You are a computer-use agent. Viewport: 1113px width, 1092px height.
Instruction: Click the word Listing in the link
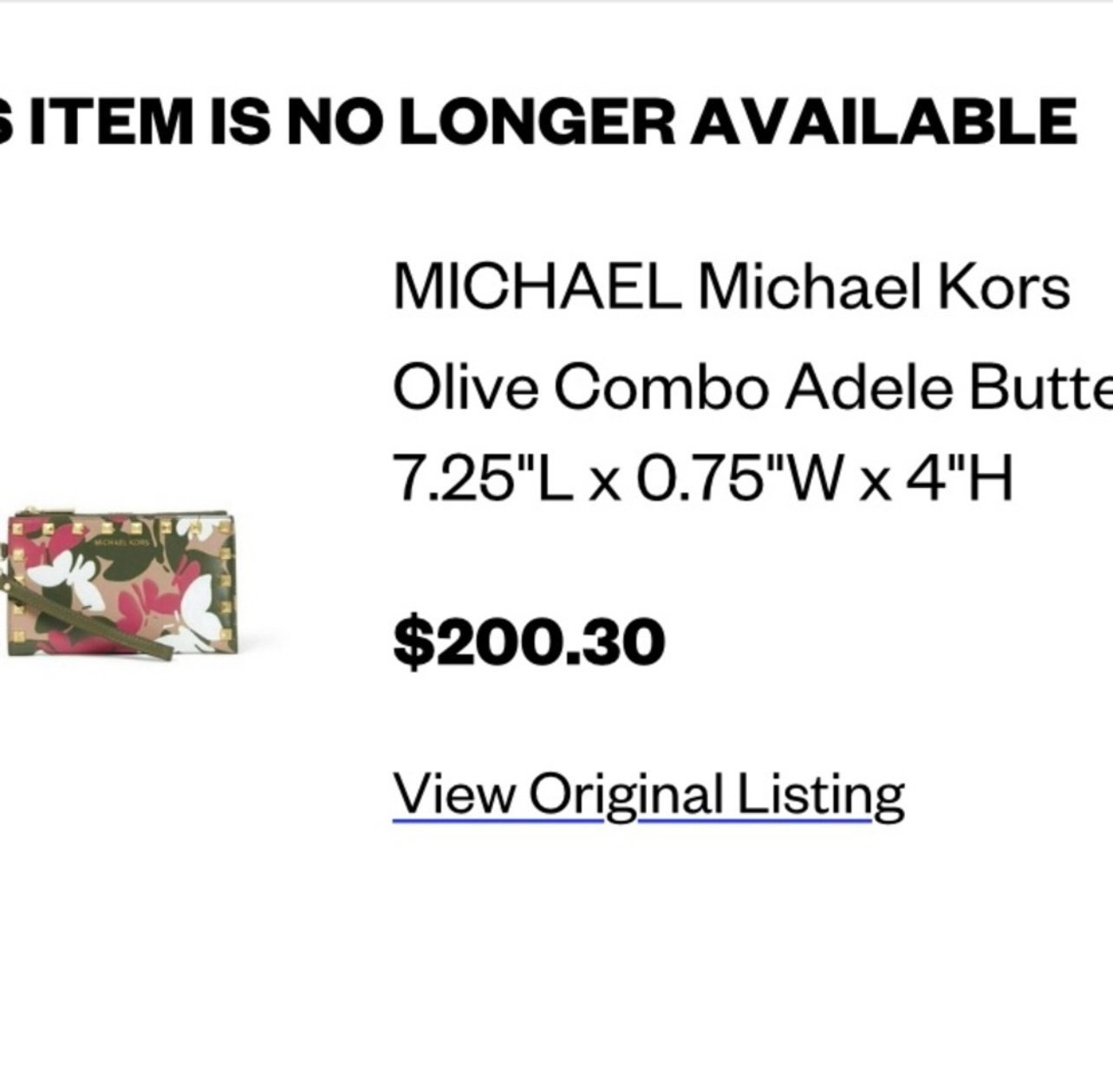pyautogui.click(x=820, y=795)
